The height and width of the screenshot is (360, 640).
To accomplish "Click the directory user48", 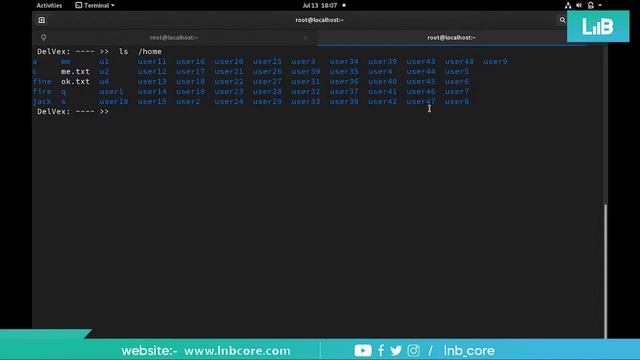I will pyautogui.click(x=459, y=62).
